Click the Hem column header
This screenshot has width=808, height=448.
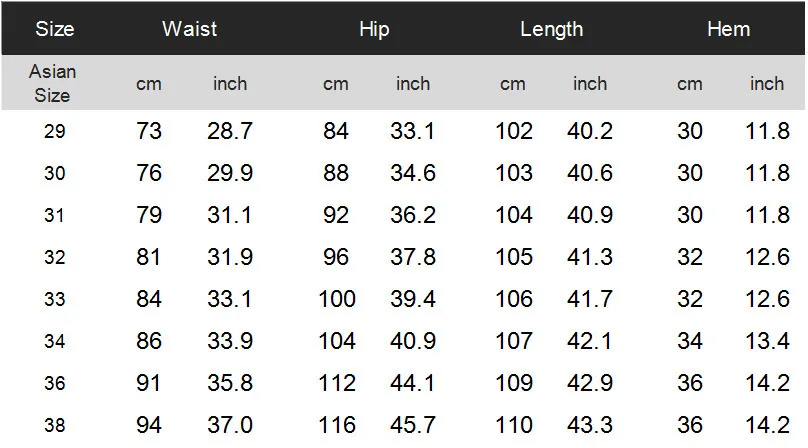tap(728, 29)
